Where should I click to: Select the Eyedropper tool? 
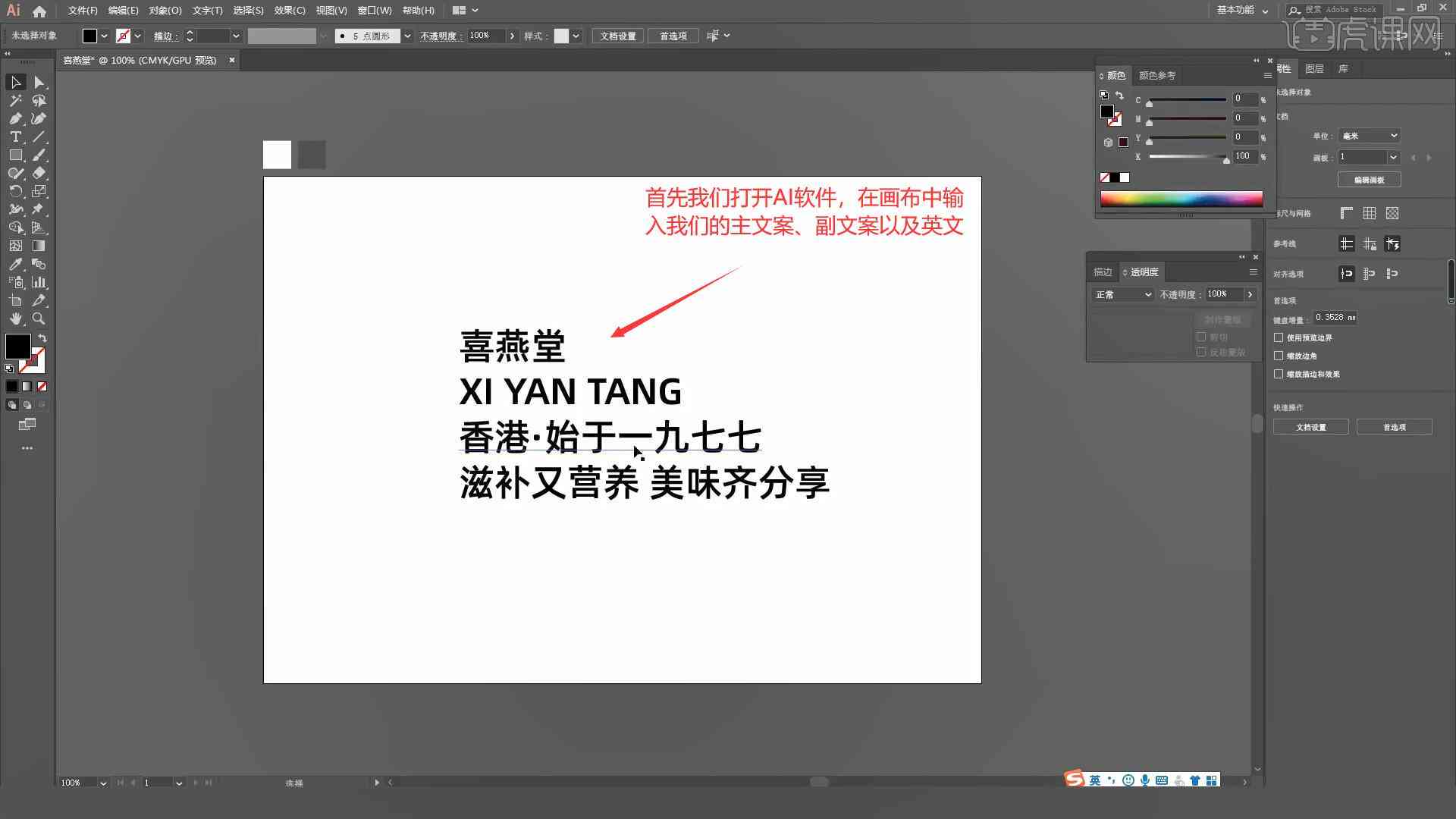tap(15, 264)
